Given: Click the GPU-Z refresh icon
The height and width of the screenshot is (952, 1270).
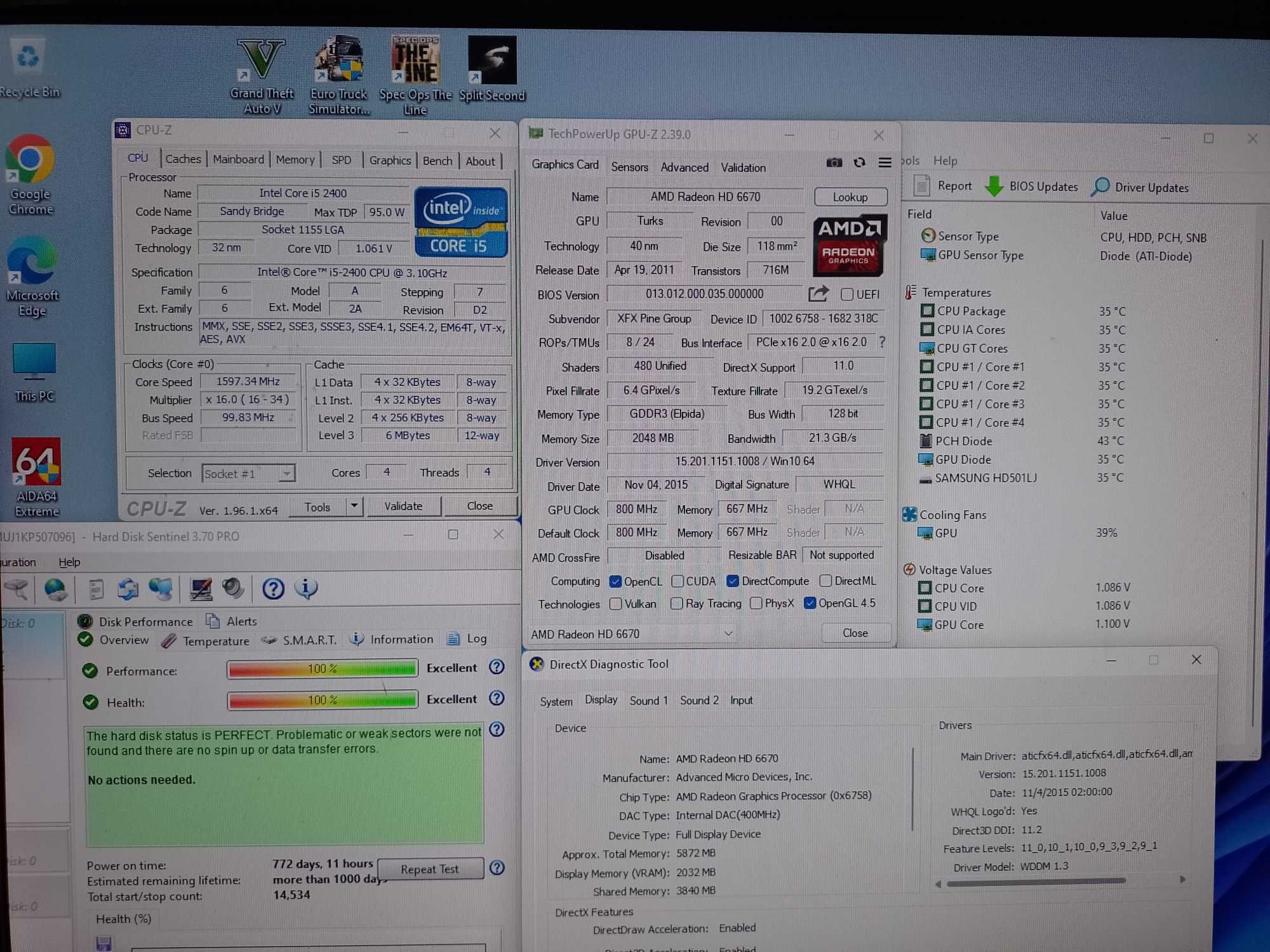Looking at the screenshot, I should [x=859, y=163].
